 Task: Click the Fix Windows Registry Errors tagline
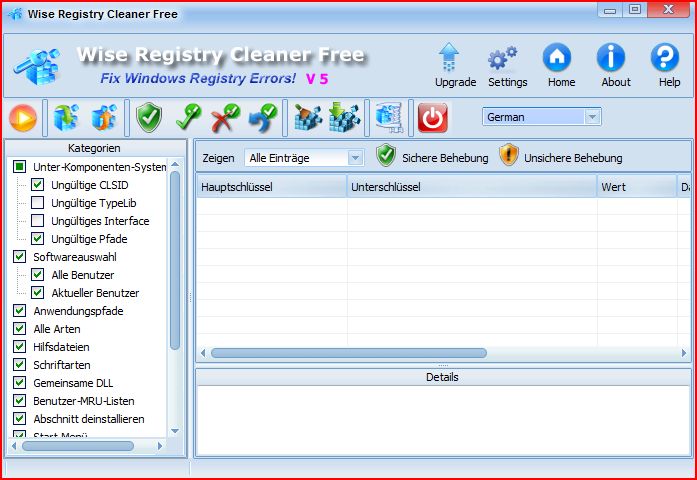coord(198,79)
